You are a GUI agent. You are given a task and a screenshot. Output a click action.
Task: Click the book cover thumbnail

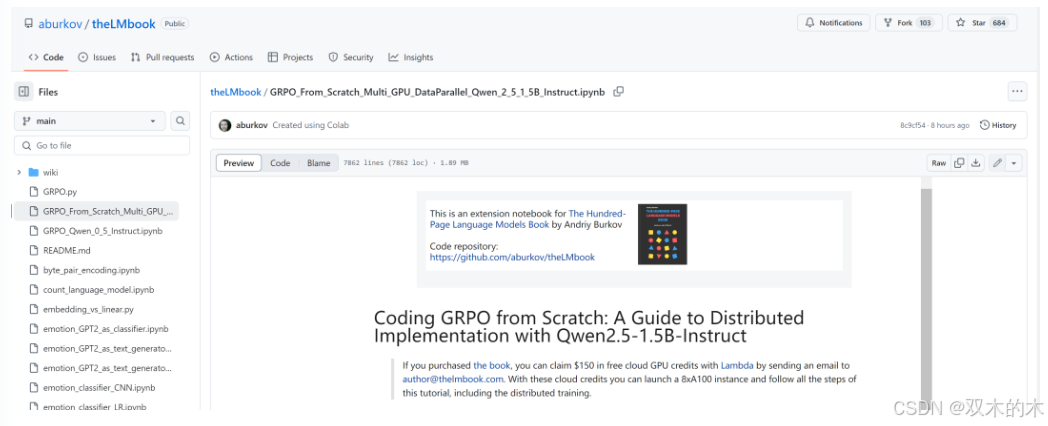[662, 234]
